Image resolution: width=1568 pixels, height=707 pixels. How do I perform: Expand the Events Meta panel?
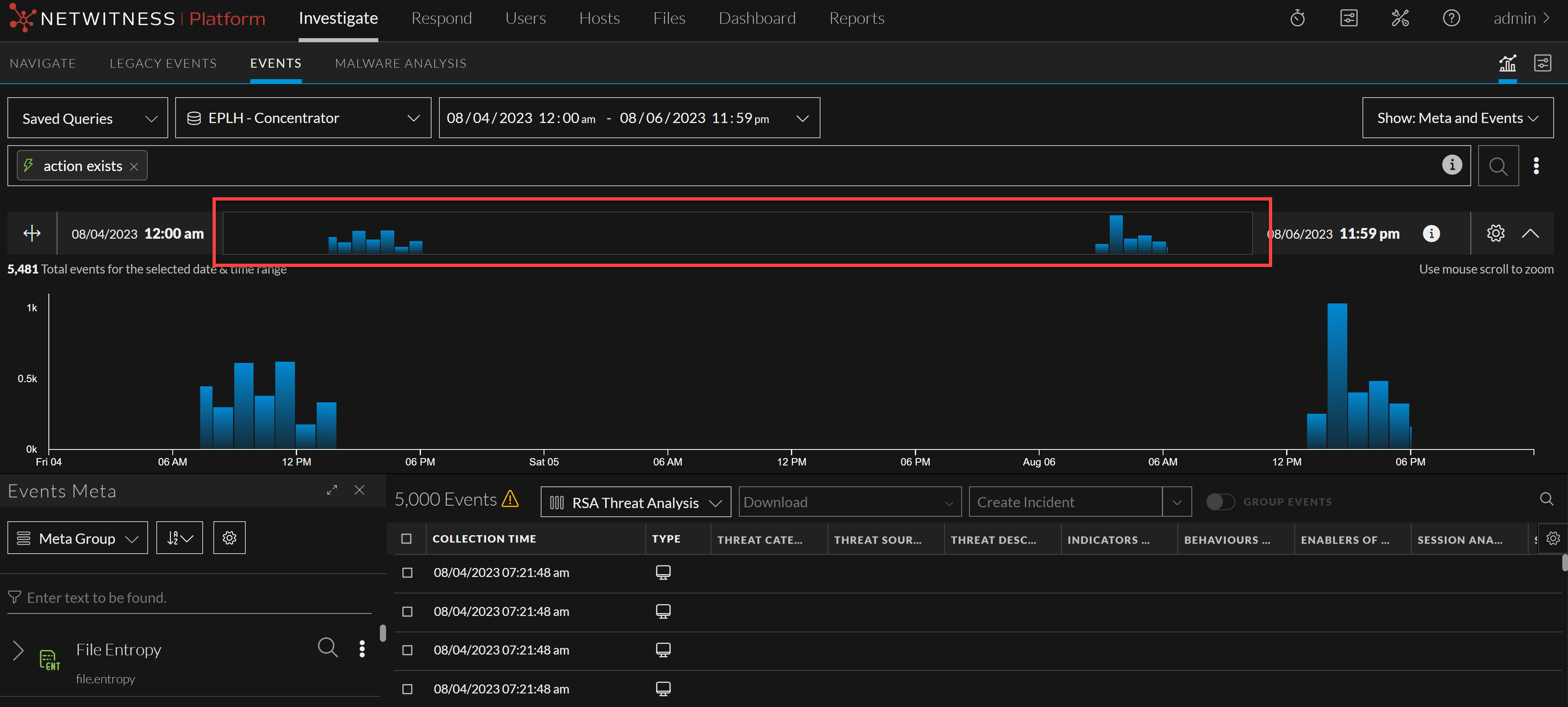pyautogui.click(x=332, y=490)
